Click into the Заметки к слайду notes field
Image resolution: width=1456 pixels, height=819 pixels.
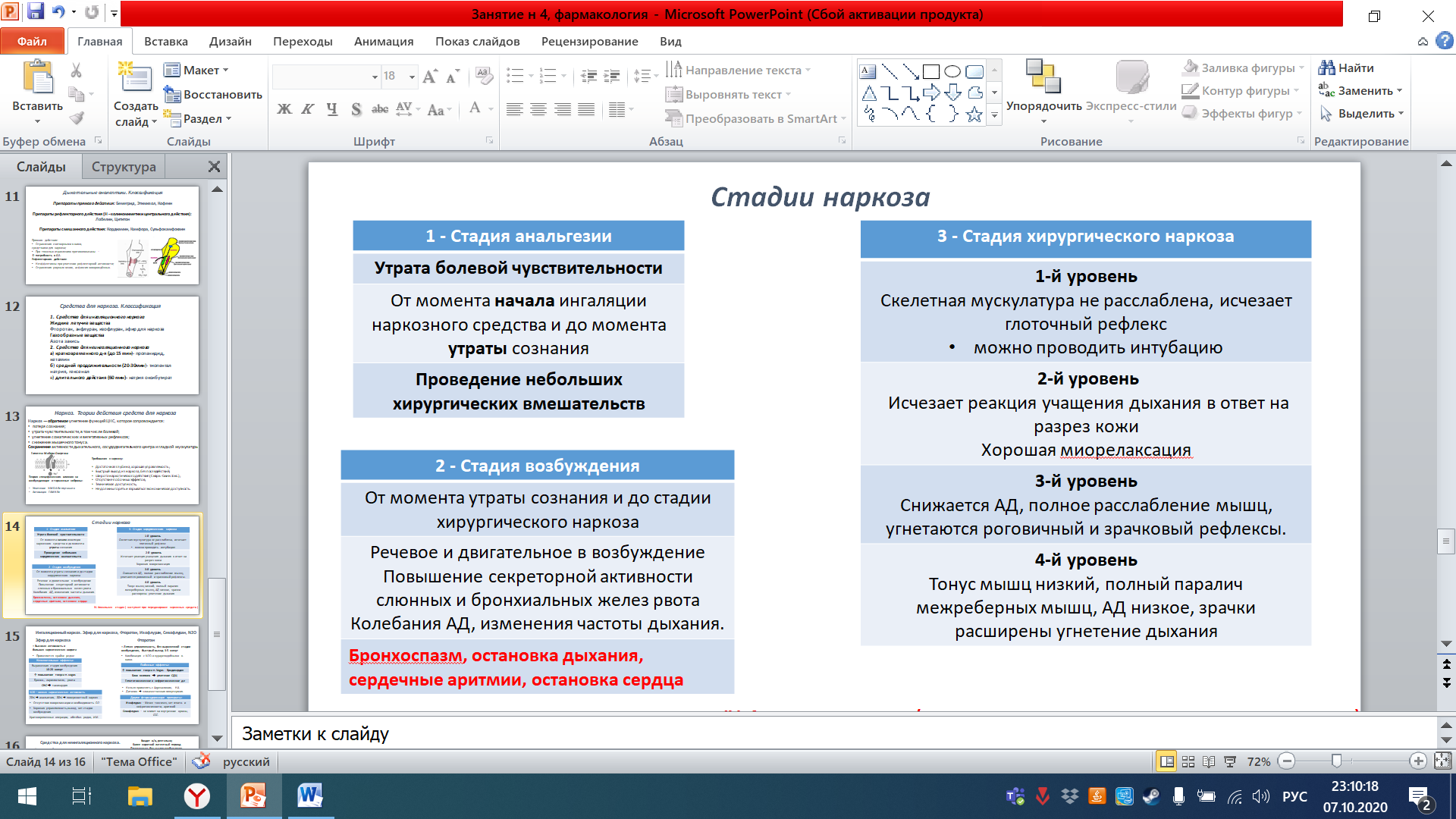pos(834,733)
